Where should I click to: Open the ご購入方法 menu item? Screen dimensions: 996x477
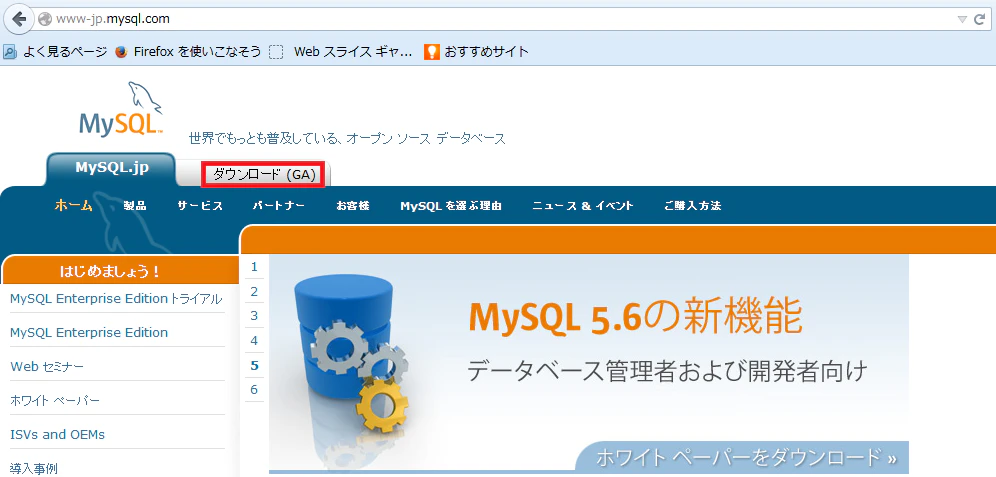[x=692, y=206]
